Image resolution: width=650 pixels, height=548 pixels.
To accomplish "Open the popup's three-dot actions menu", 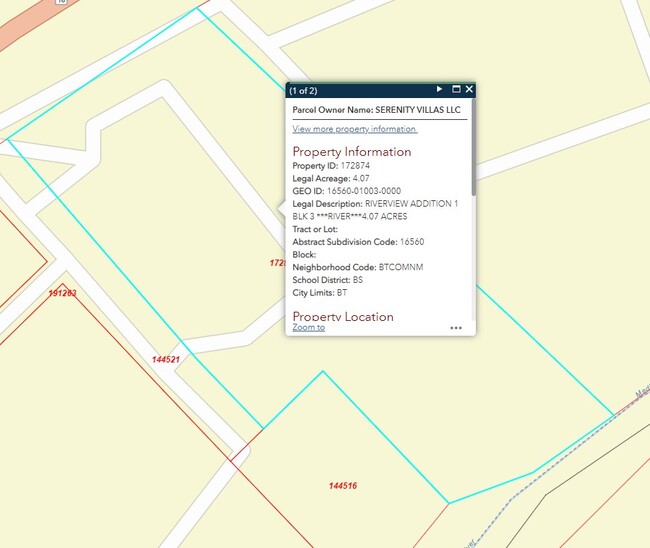I will click(456, 327).
